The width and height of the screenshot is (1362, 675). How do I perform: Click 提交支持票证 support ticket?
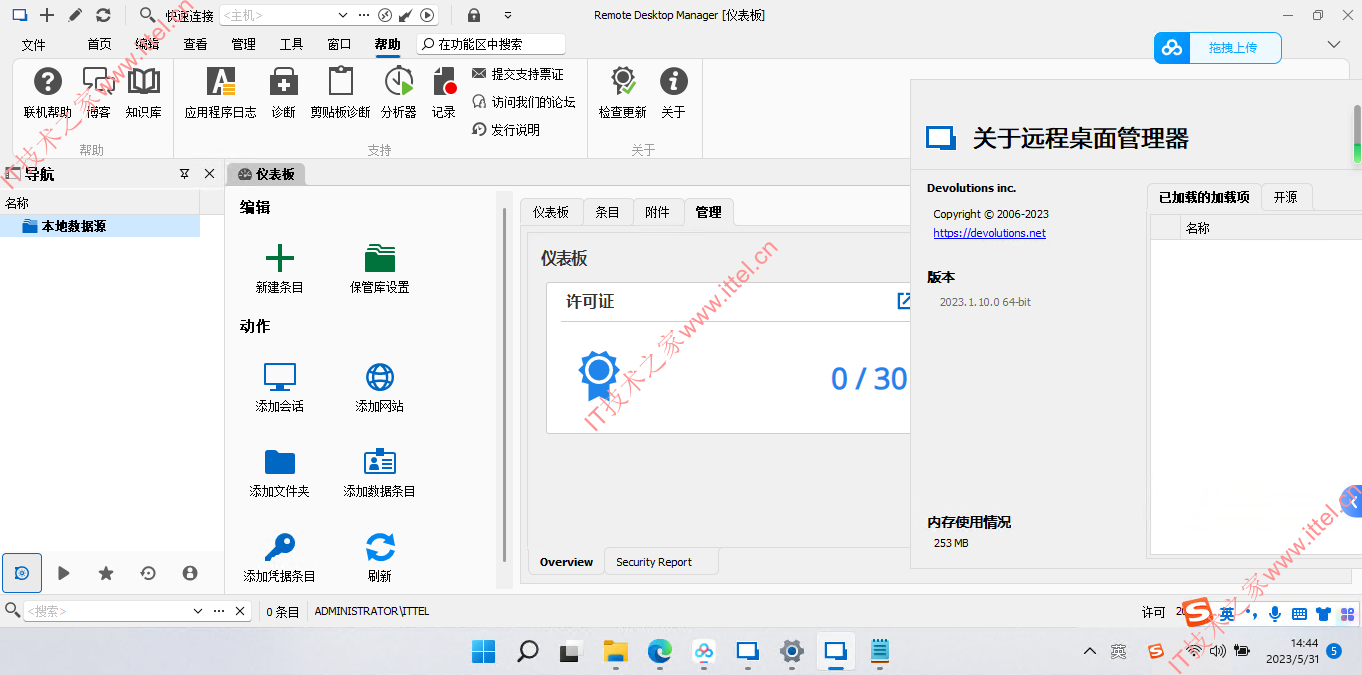coord(517,74)
